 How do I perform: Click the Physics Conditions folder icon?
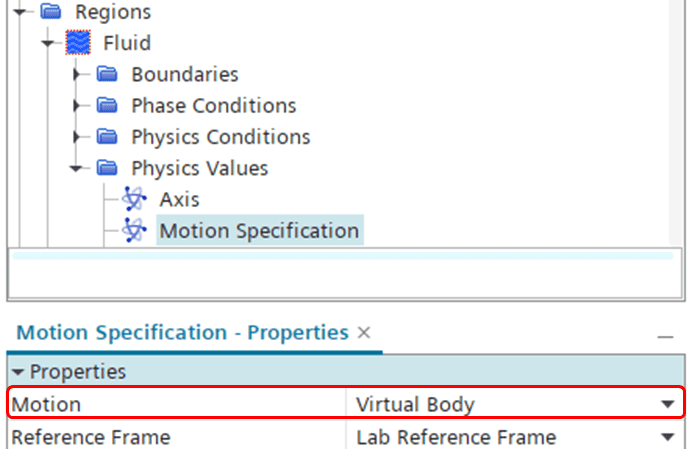pos(106,137)
